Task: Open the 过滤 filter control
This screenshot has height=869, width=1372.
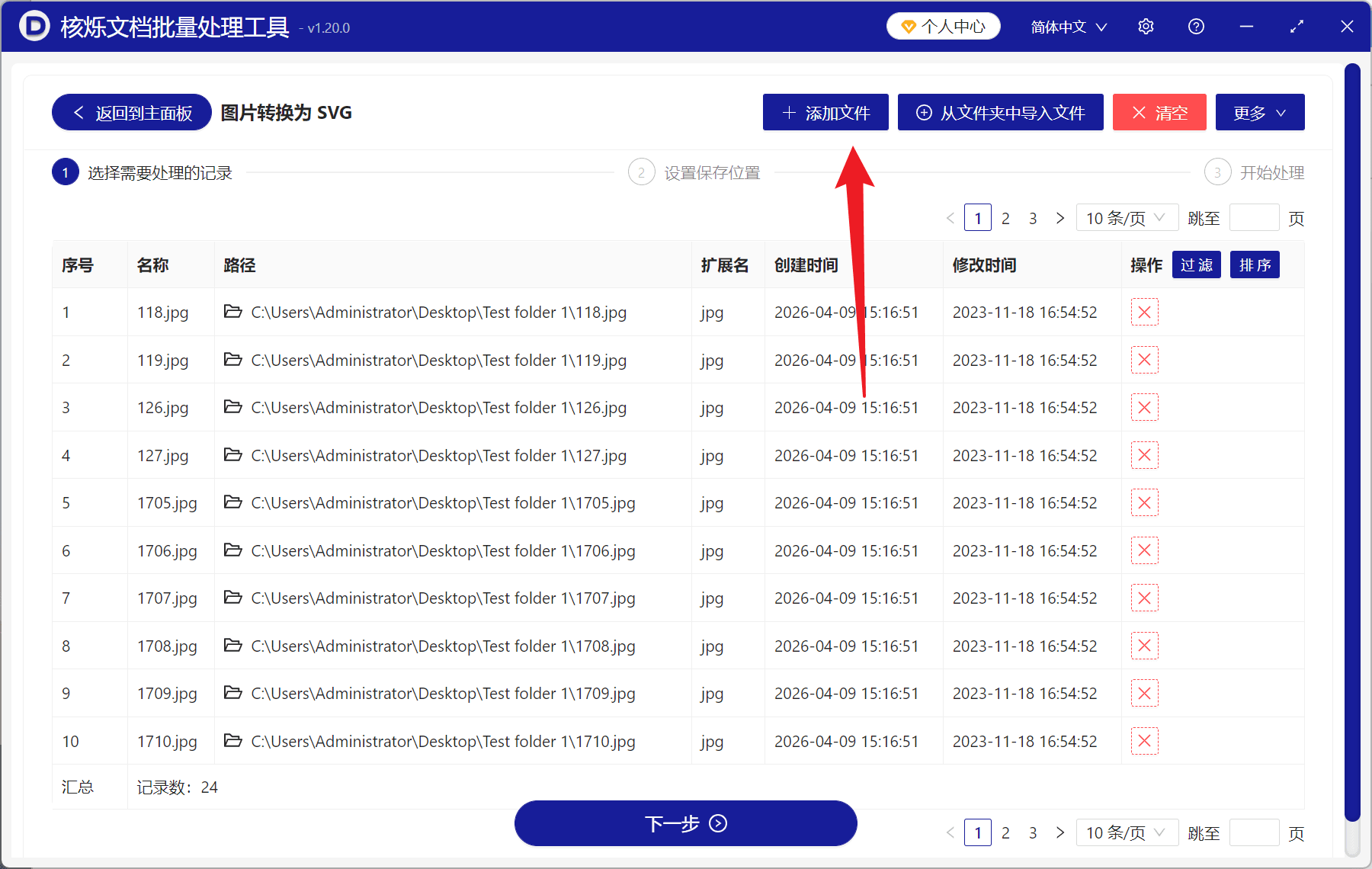Action: click(x=1196, y=265)
